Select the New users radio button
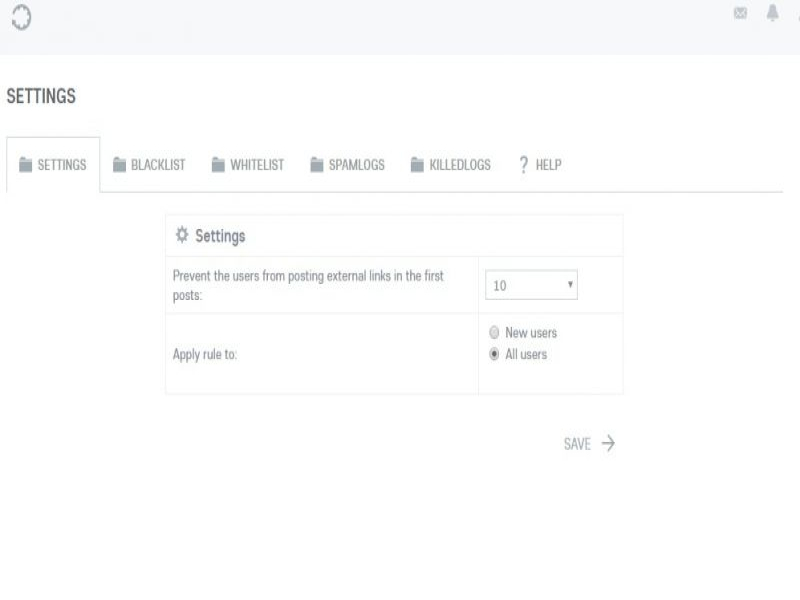 494,333
